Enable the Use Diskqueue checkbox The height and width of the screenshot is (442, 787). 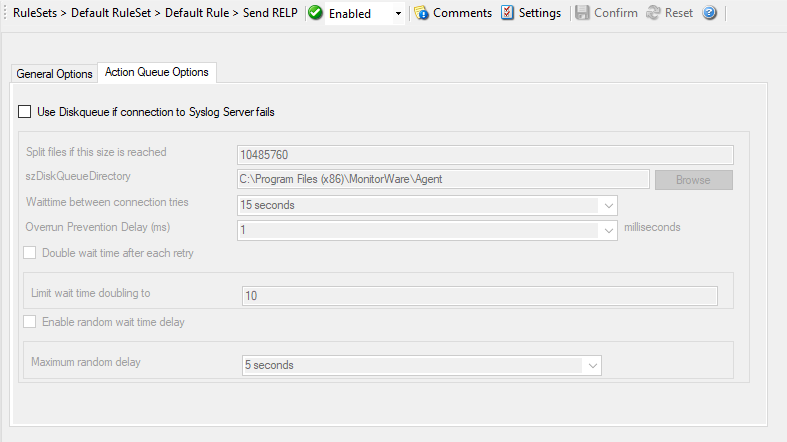tap(25, 112)
